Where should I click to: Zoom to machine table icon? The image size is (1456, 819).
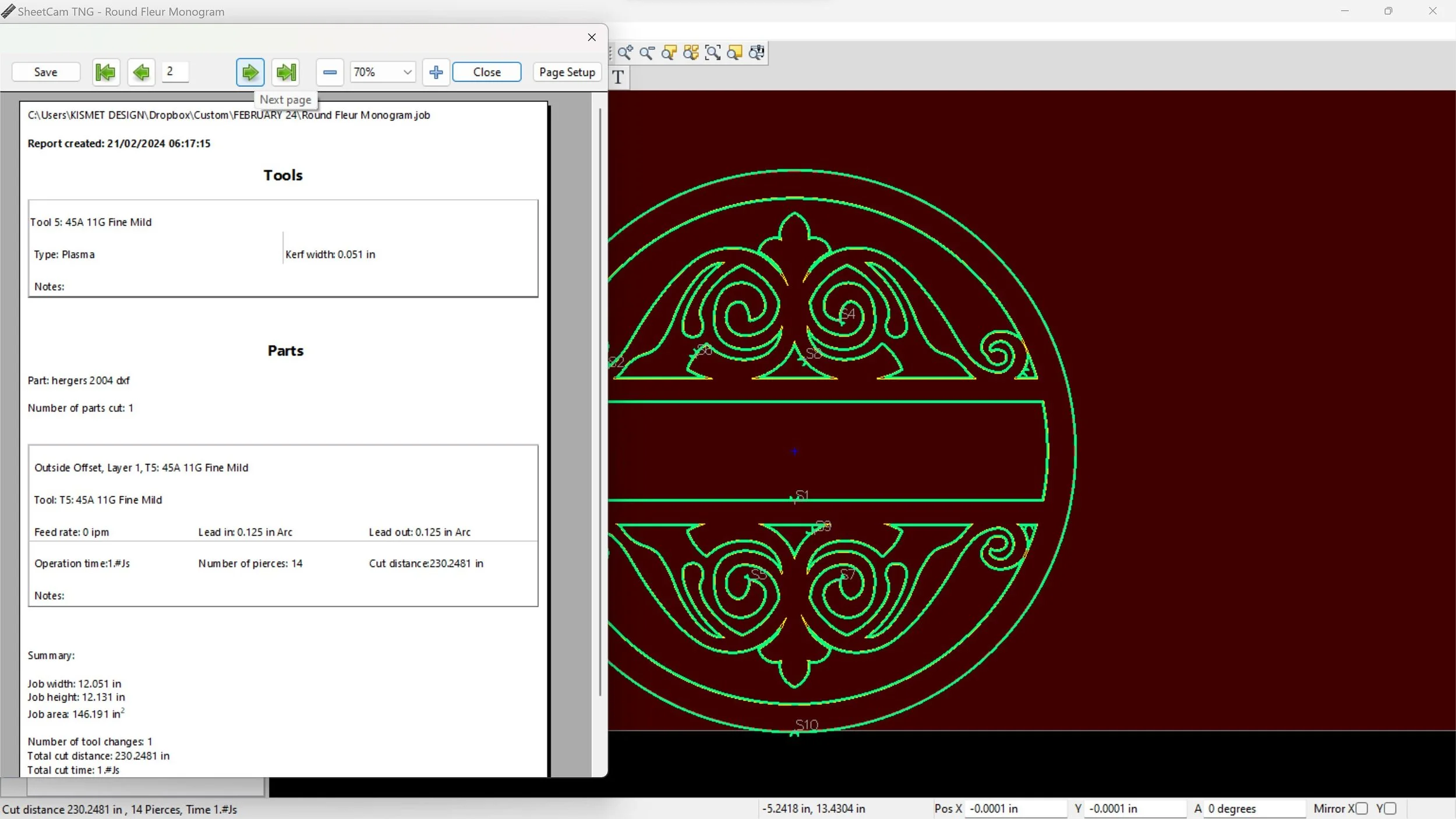(x=757, y=53)
